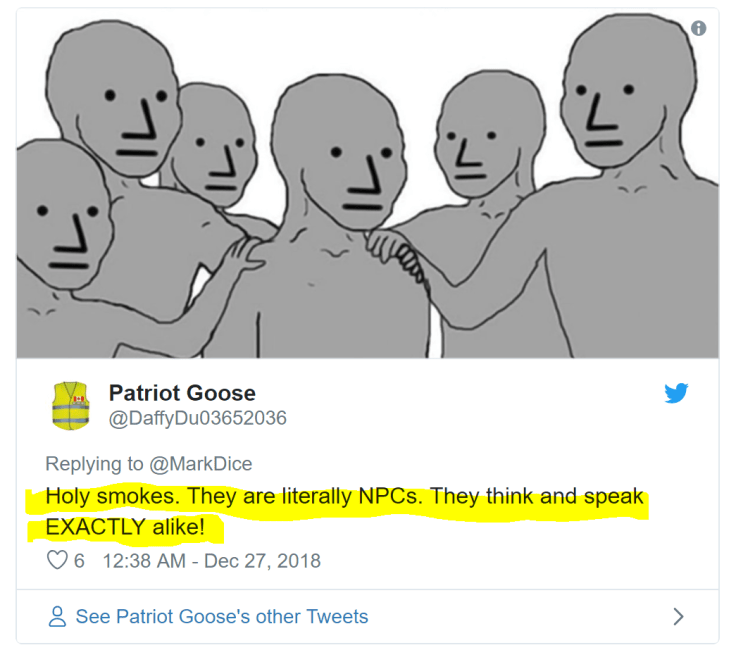Click the like count number 6
This screenshot has height=650, width=736.
click(x=79, y=561)
